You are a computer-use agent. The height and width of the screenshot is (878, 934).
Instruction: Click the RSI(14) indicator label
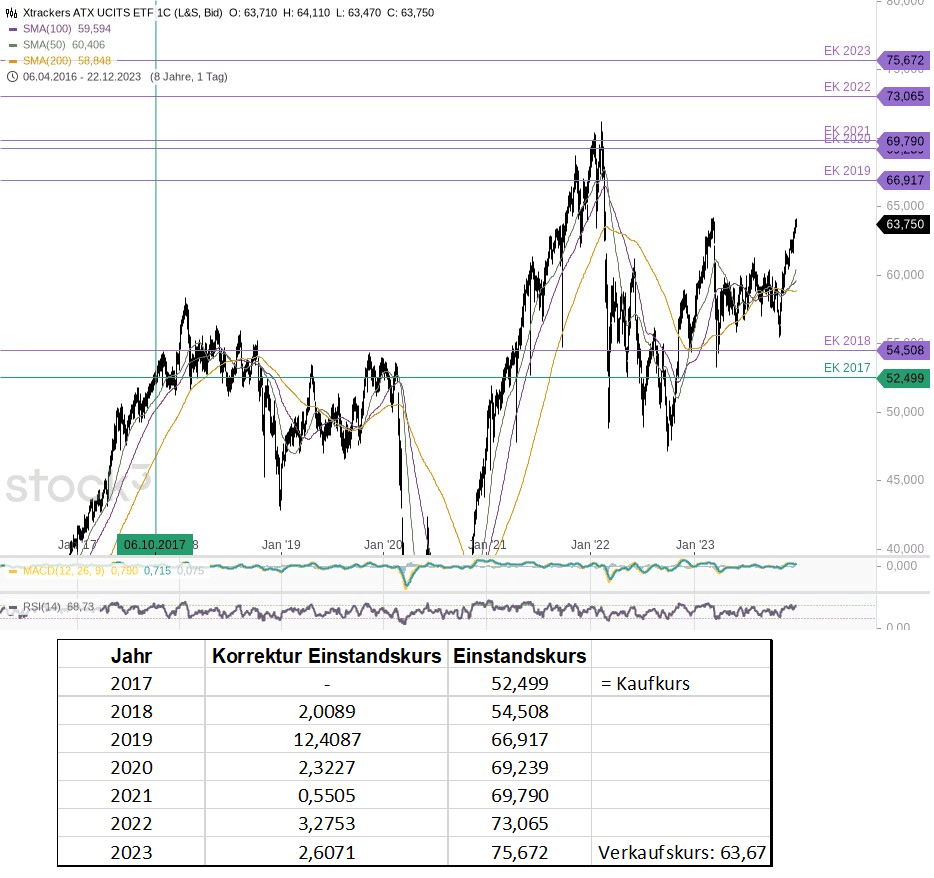[42, 606]
